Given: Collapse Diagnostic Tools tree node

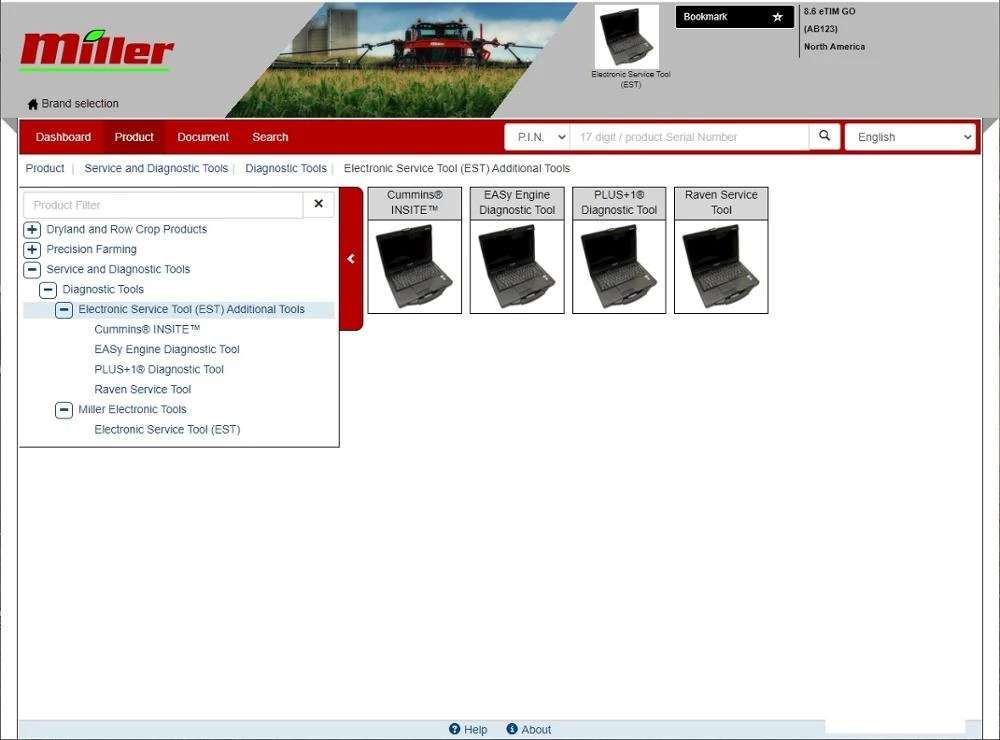Looking at the screenshot, I should pyautogui.click(x=48, y=290).
